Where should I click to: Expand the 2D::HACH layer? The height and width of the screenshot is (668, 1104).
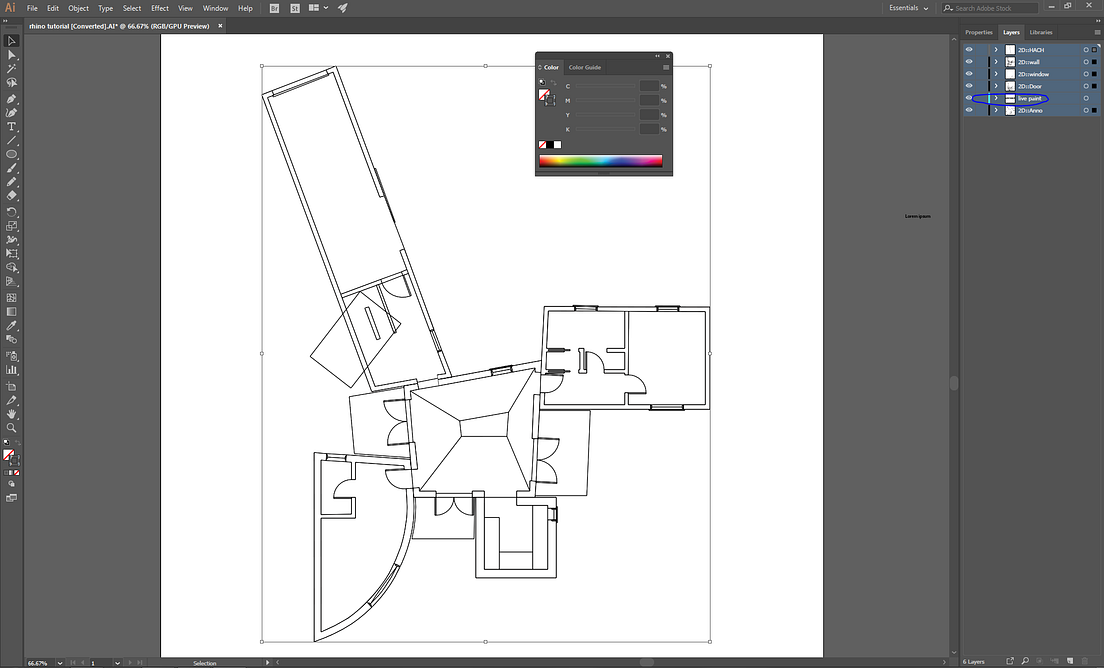996,50
